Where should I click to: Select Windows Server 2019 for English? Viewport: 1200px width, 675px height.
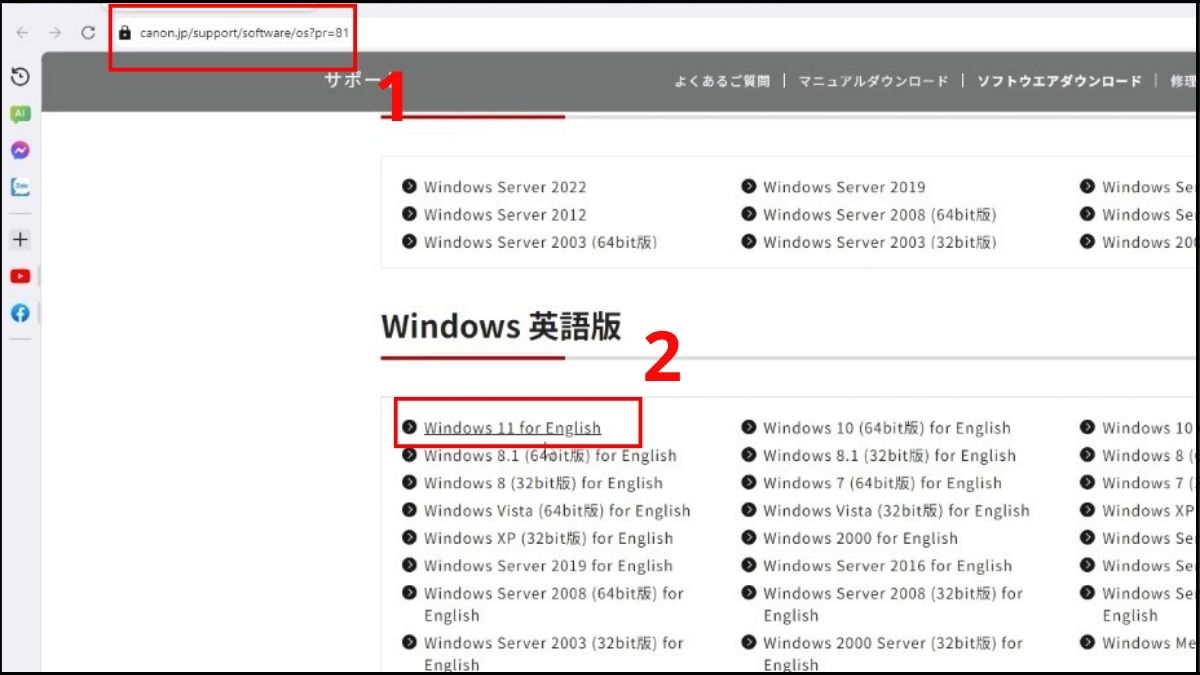(x=548, y=566)
